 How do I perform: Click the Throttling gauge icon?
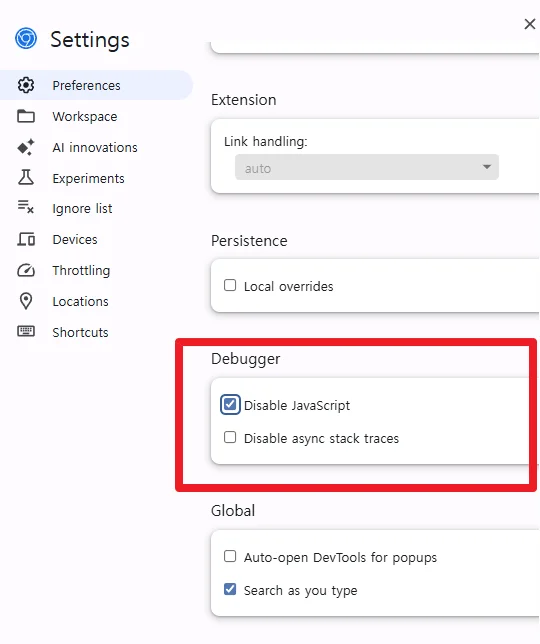tap(26, 270)
